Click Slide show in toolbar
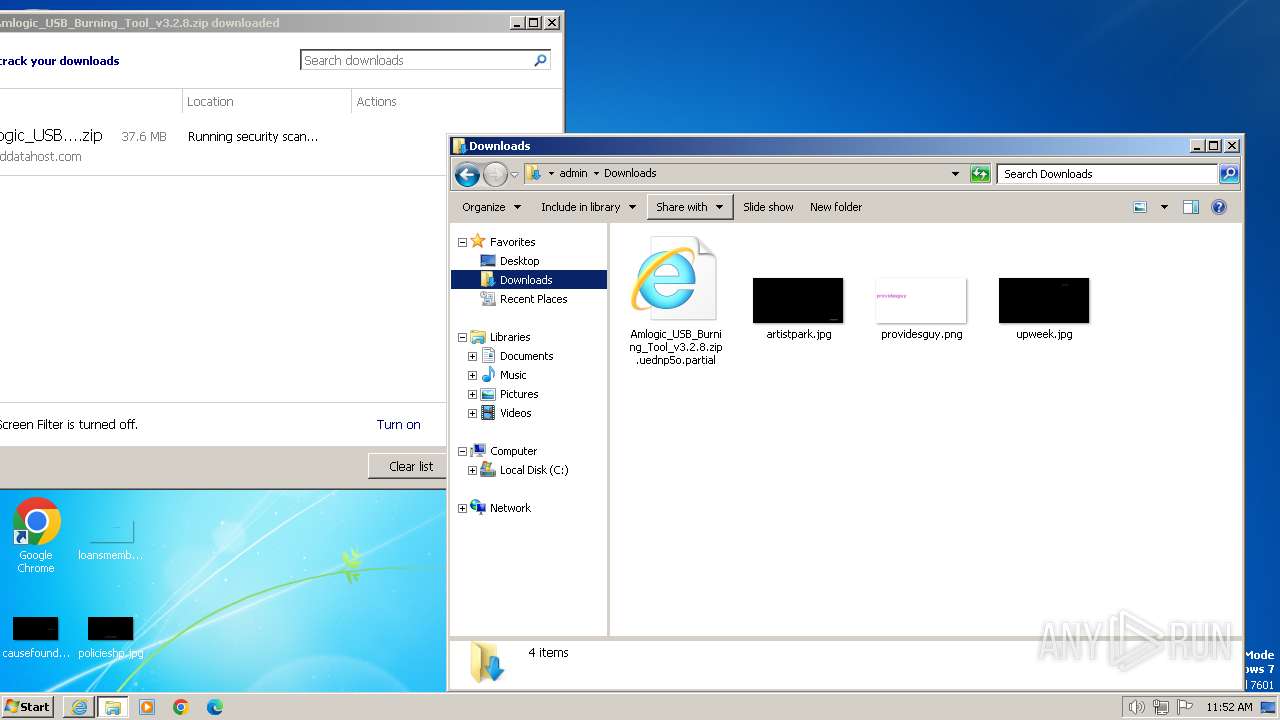The width and height of the screenshot is (1280, 720). (x=768, y=207)
